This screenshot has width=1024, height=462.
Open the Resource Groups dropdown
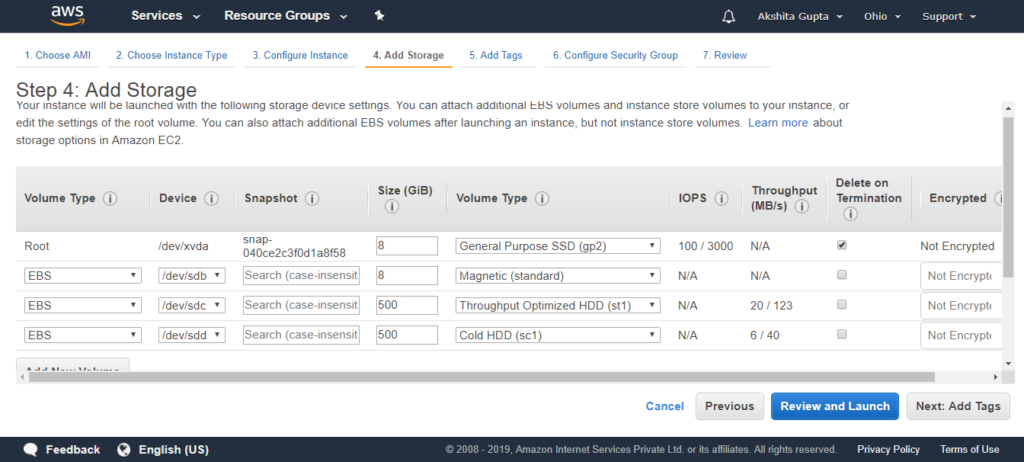click(x=286, y=16)
